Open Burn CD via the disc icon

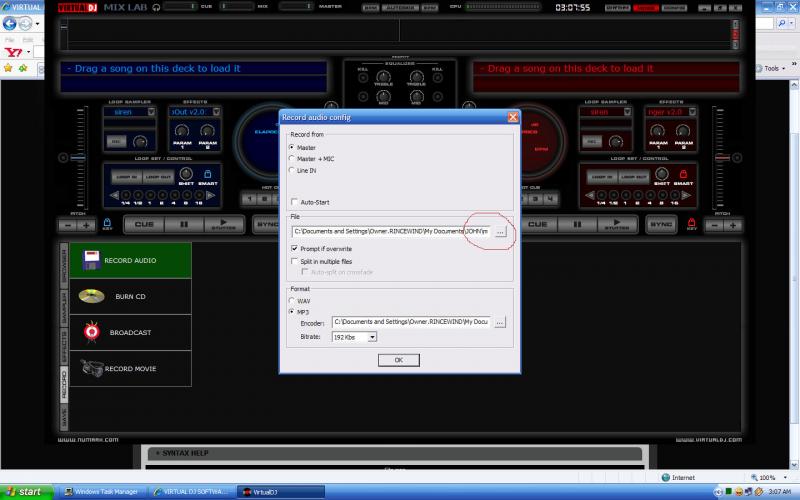[92, 296]
